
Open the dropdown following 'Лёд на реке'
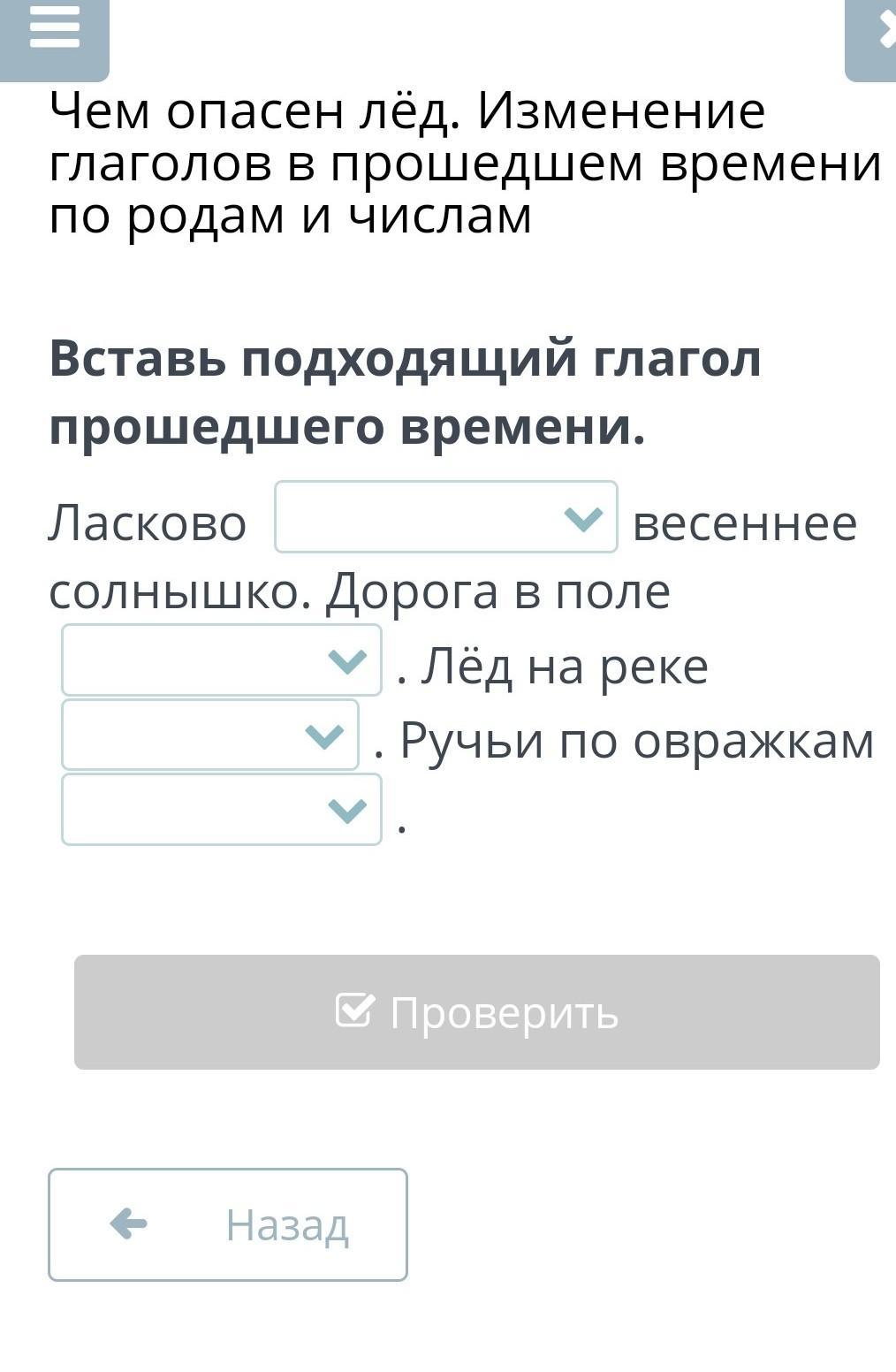210,735
